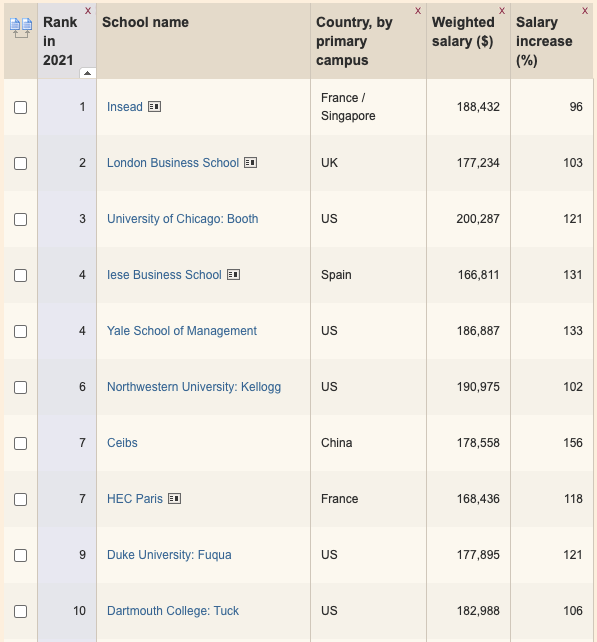Image resolution: width=597 pixels, height=642 pixels.
Task: Check the Yale School of Management box
Action: (20, 332)
